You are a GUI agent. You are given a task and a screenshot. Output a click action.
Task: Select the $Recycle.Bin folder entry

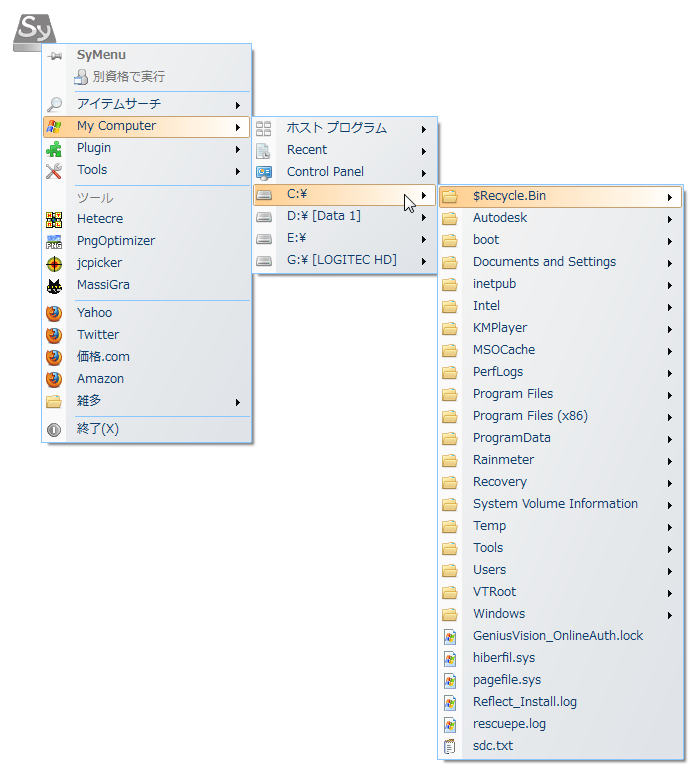(x=560, y=196)
